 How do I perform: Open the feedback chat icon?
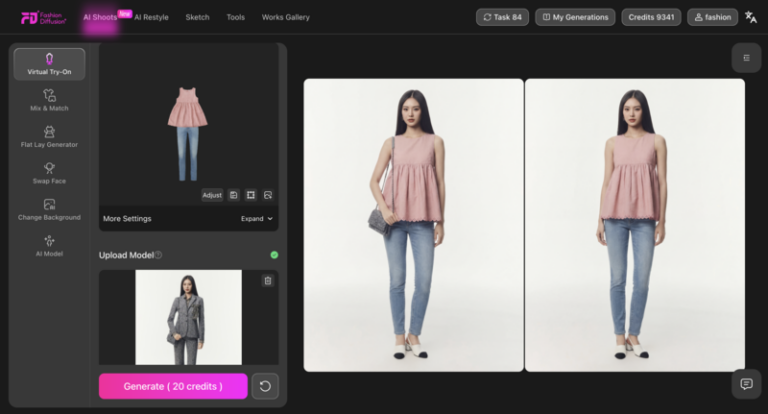tap(746, 384)
